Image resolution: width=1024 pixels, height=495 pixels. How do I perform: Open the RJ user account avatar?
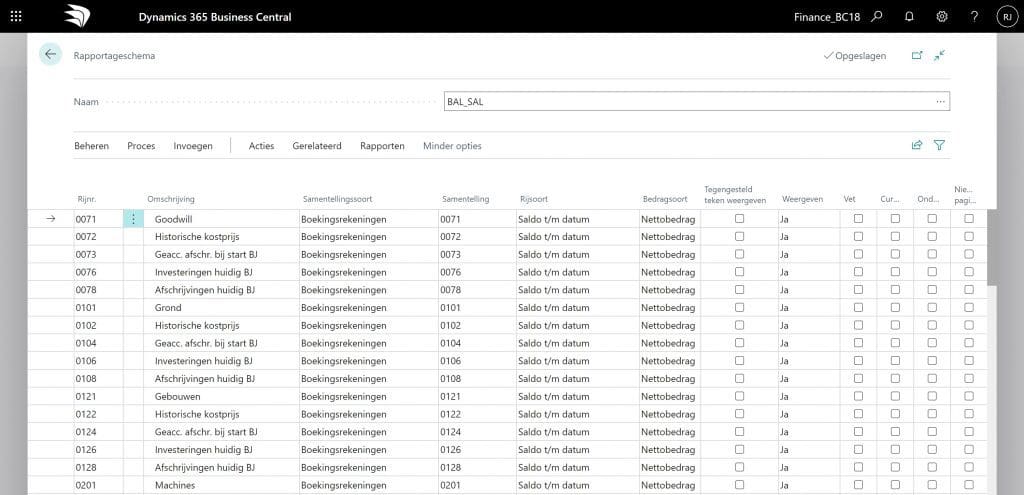pos(1007,17)
